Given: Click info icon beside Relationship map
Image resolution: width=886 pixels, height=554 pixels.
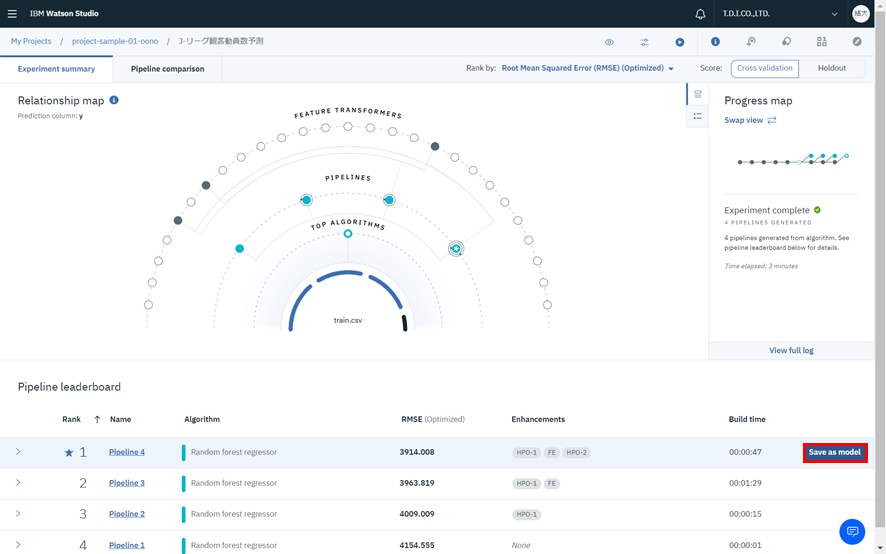Looking at the screenshot, I should tap(114, 101).
